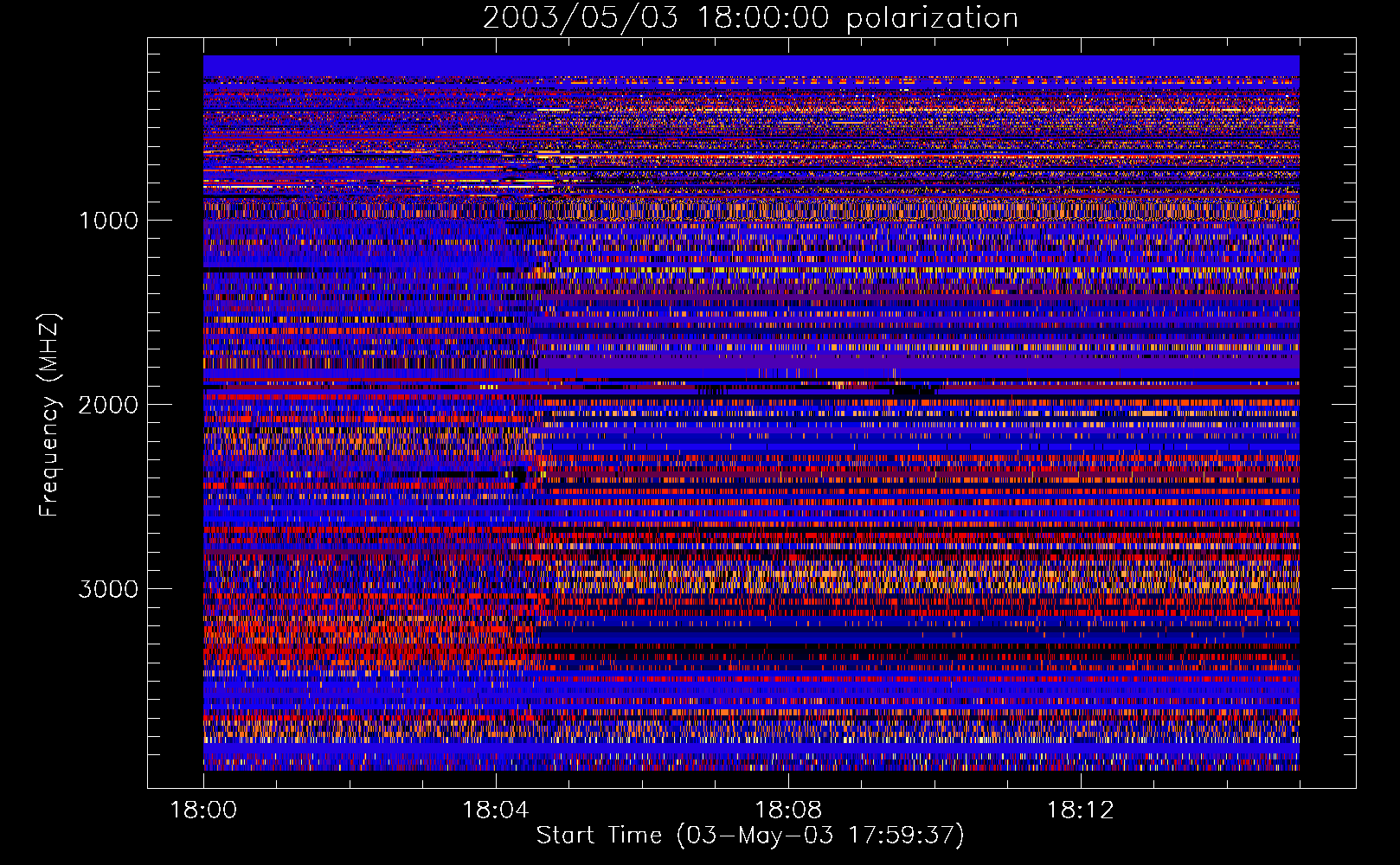Click the 18:08 time tick label

[x=788, y=810]
